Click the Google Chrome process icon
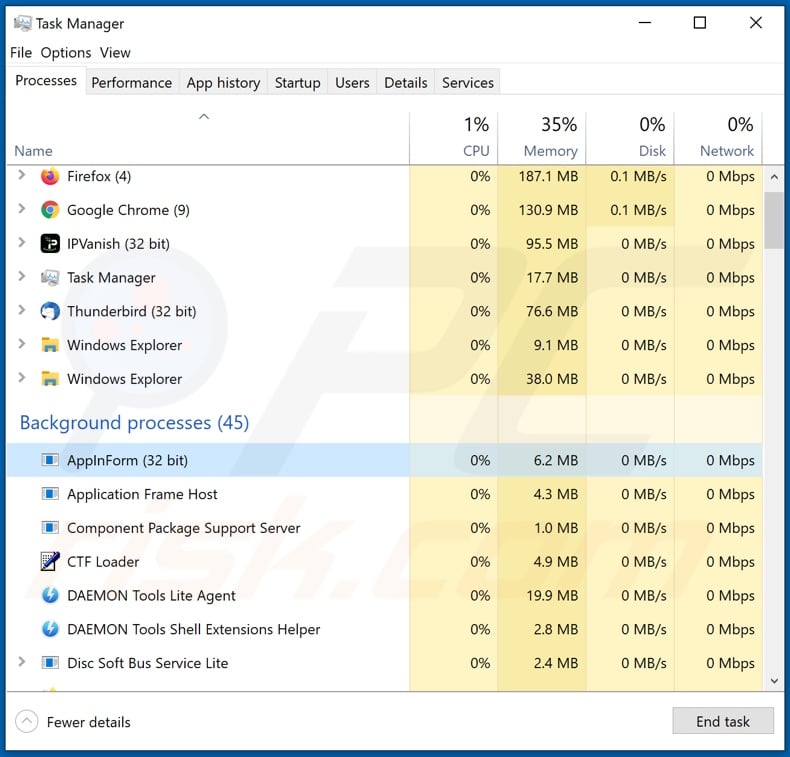The height and width of the screenshot is (757, 790). pos(50,210)
